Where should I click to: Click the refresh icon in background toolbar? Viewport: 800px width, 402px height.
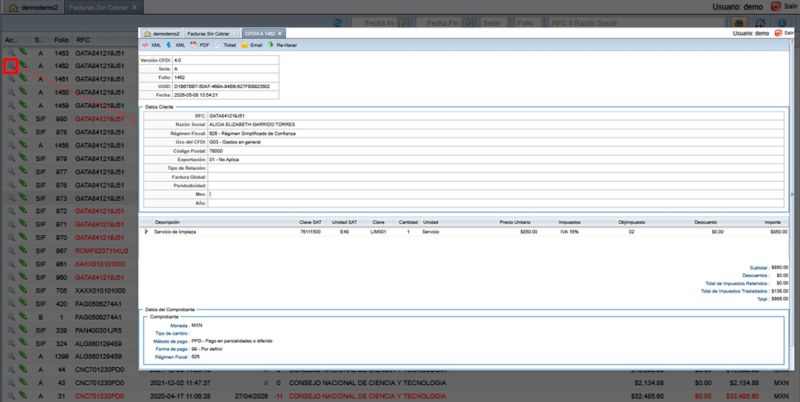338,23
